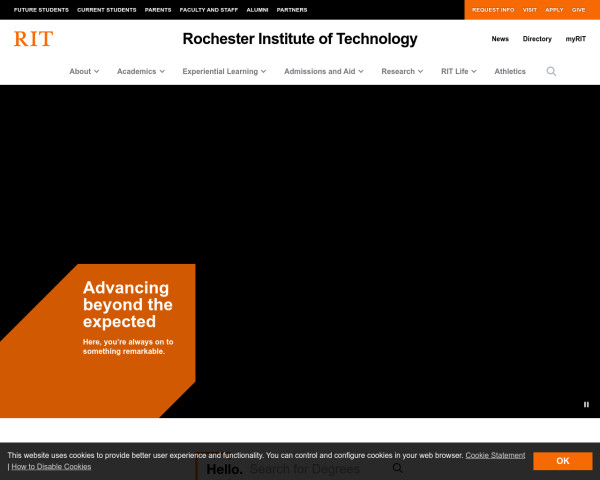Click the Apply link
600x480 pixels.
554,10
